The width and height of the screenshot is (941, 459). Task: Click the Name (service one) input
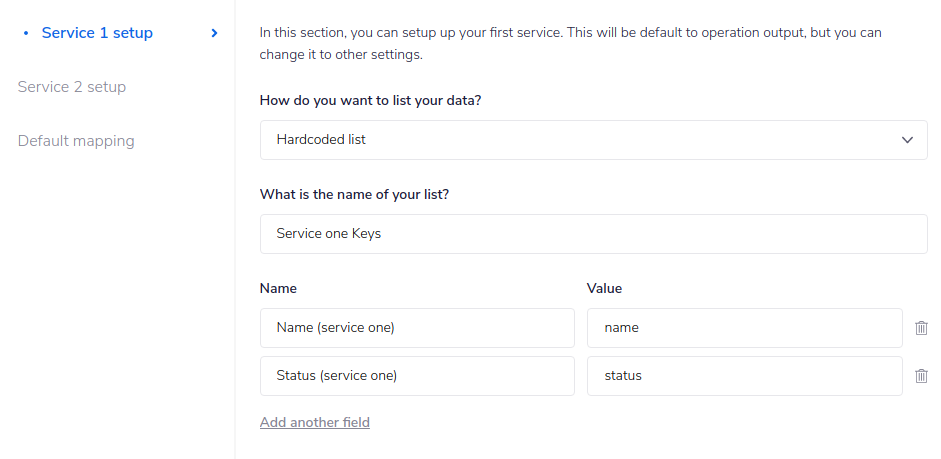(416, 328)
